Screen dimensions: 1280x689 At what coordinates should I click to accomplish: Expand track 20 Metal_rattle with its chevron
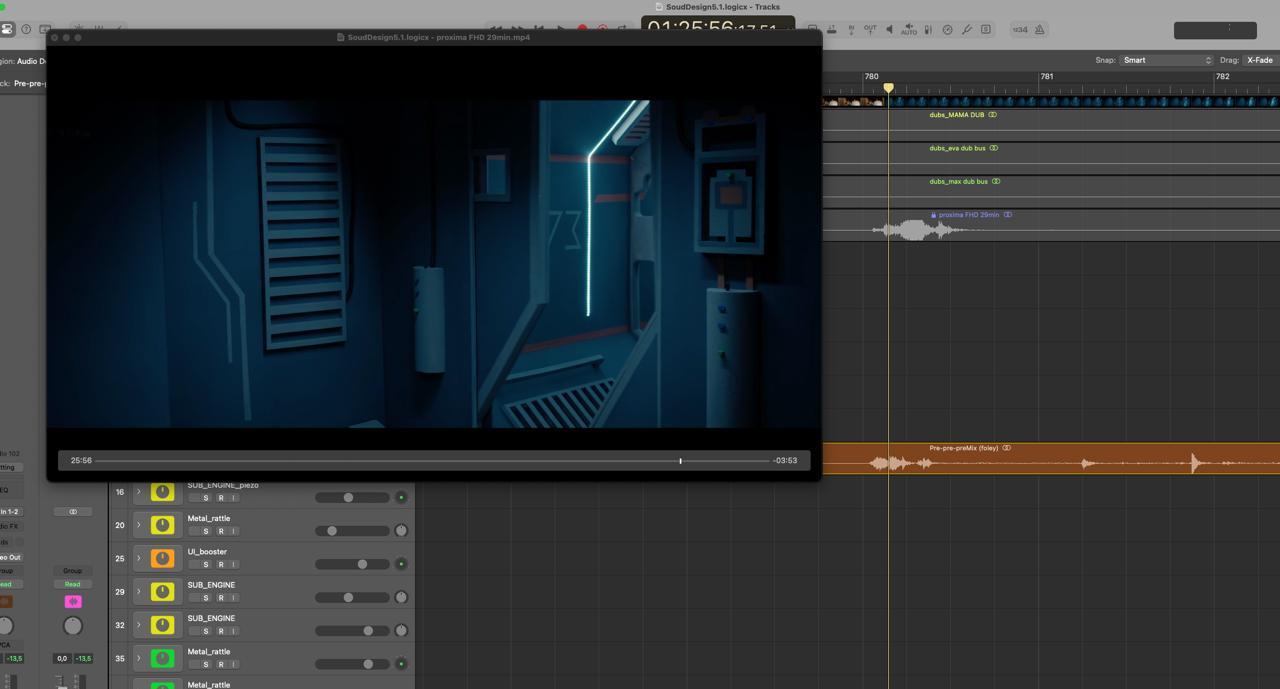tap(139, 525)
